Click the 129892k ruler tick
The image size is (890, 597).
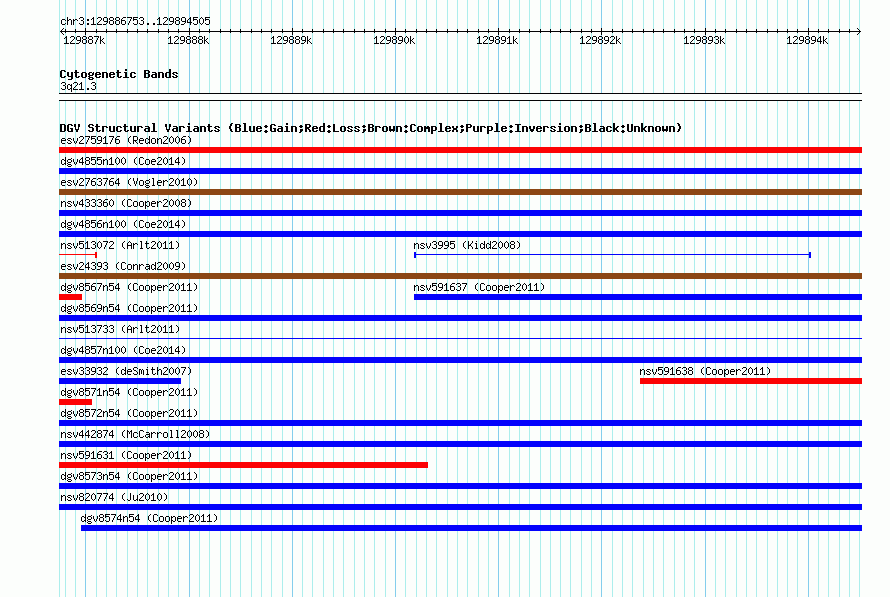pyautogui.click(x=600, y=40)
